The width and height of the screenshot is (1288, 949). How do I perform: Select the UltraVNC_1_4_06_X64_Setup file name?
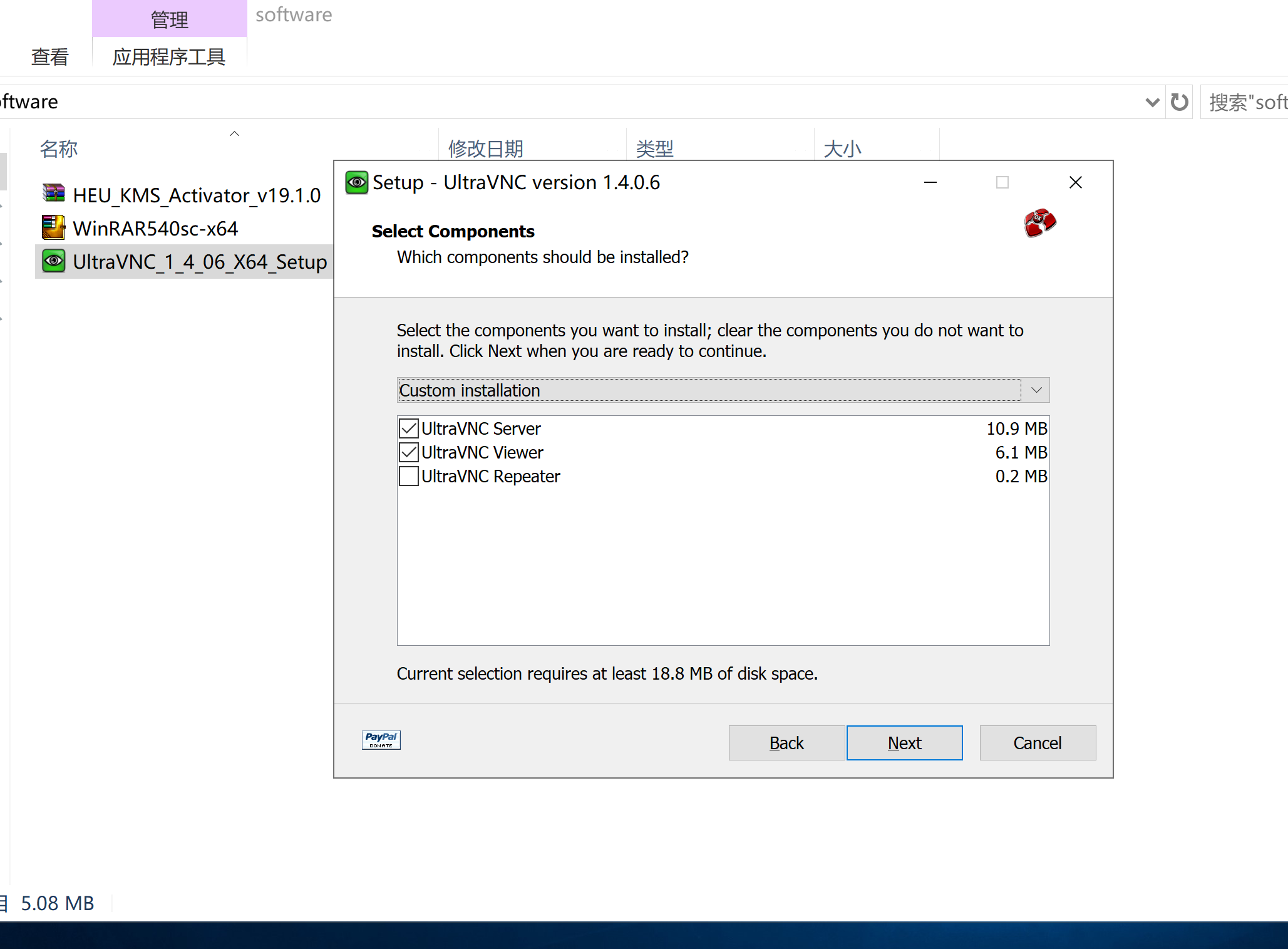[x=200, y=262]
